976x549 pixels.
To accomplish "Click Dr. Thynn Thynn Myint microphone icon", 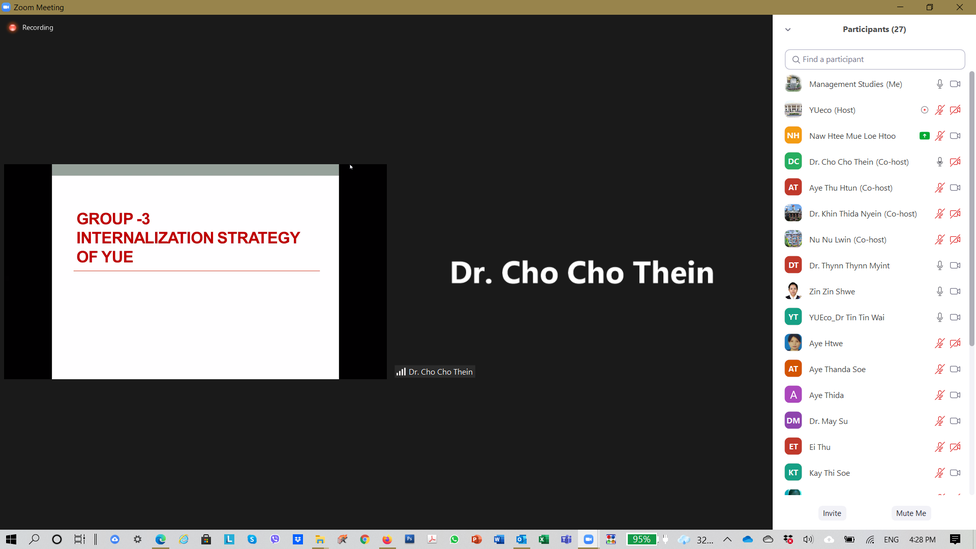I will [940, 265].
